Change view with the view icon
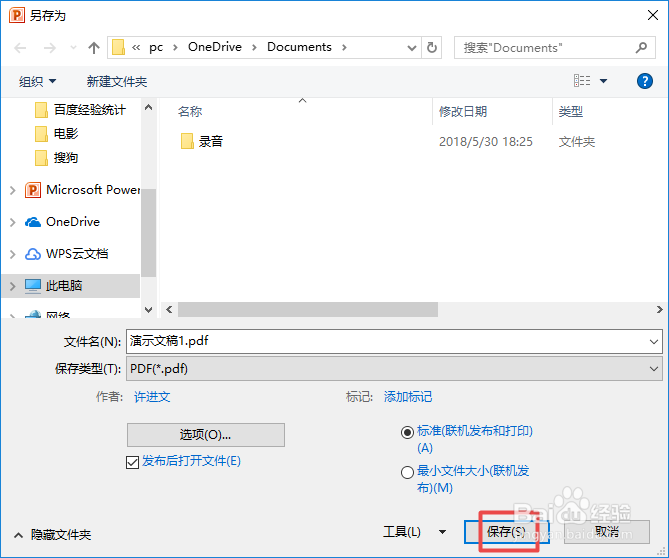This screenshot has width=669, height=558. [x=582, y=81]
